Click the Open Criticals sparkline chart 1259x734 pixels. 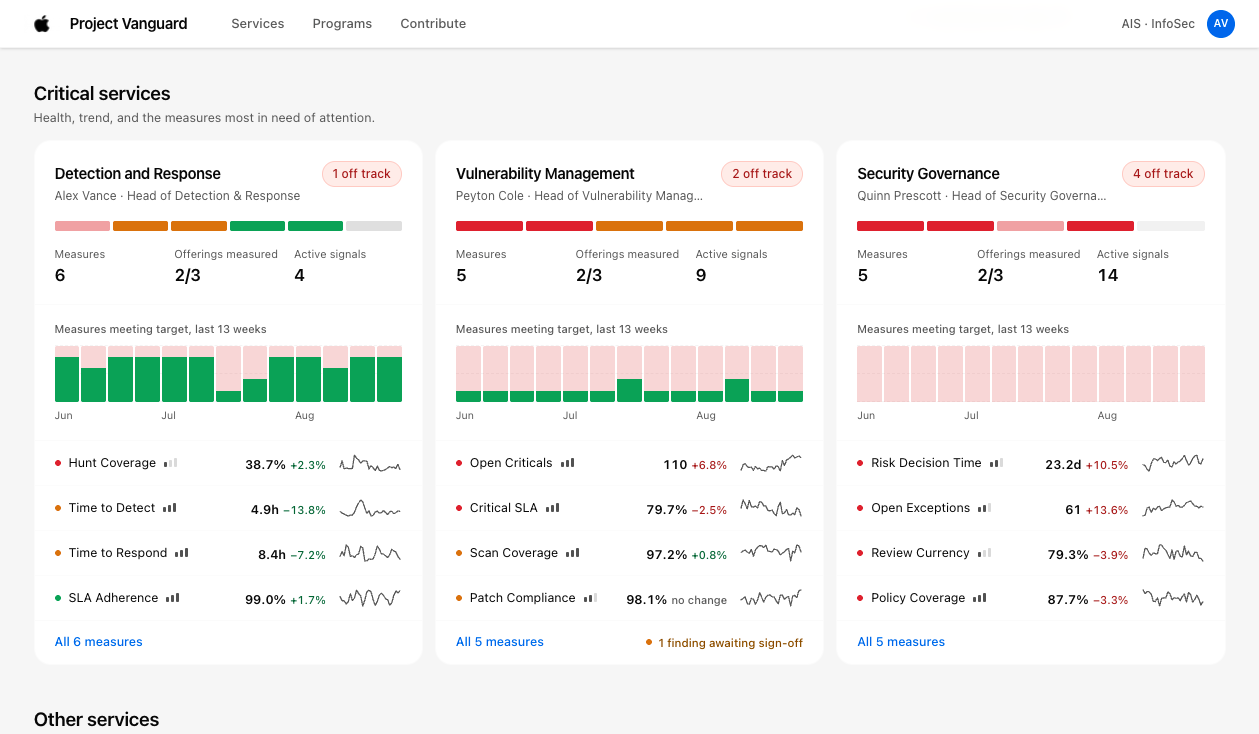click(771, 464)
